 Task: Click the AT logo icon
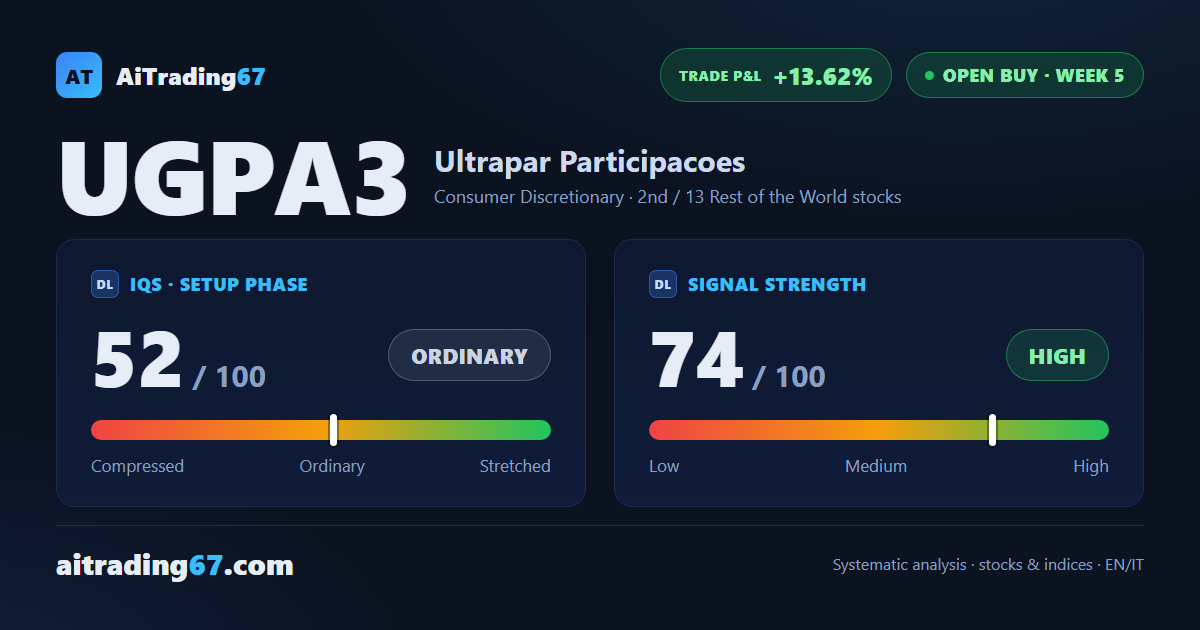point(79,75)
